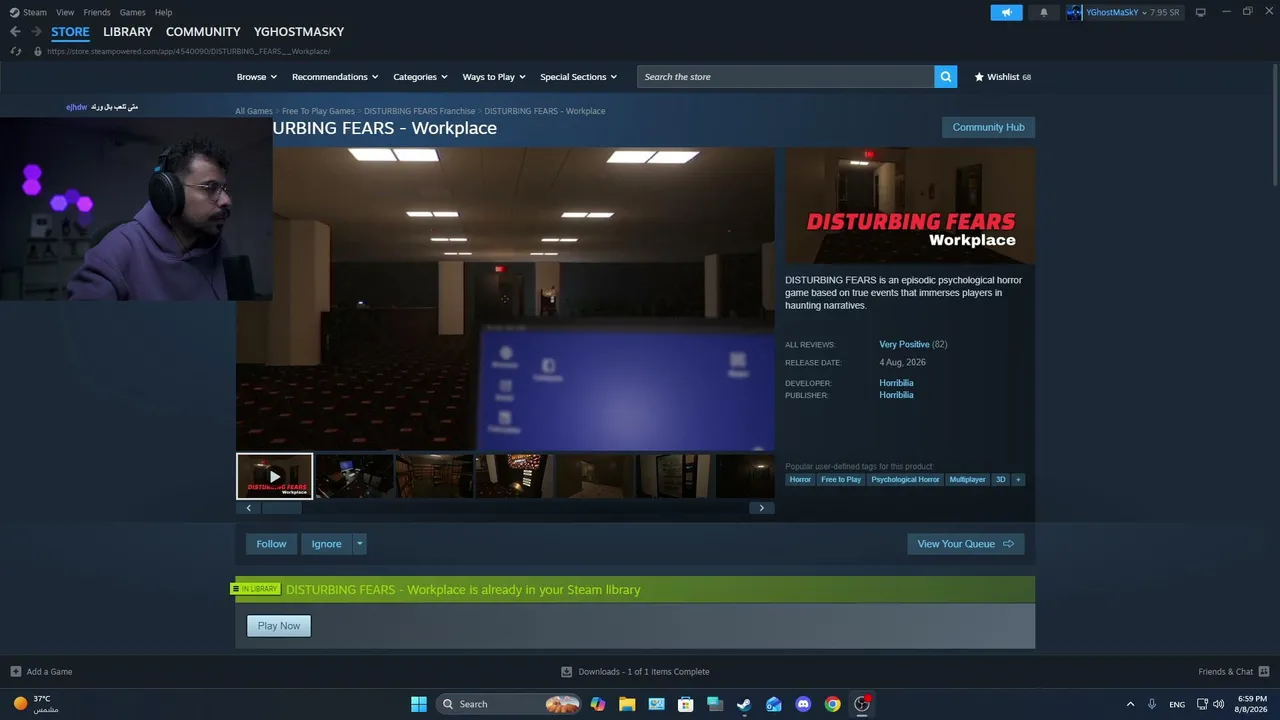
Task: Click the megaphone announcements button
Action: pyautogui.click(x=1006, y=12)
